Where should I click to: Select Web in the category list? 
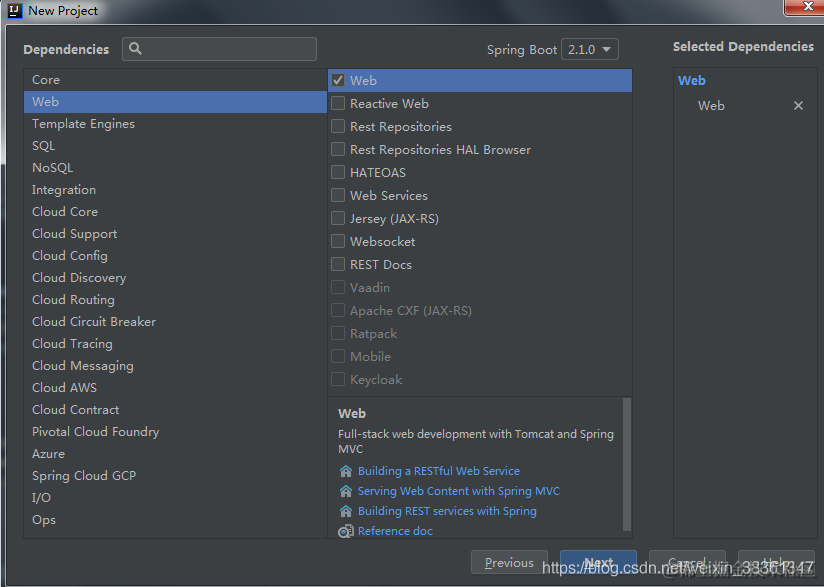[x=175, y=102]
